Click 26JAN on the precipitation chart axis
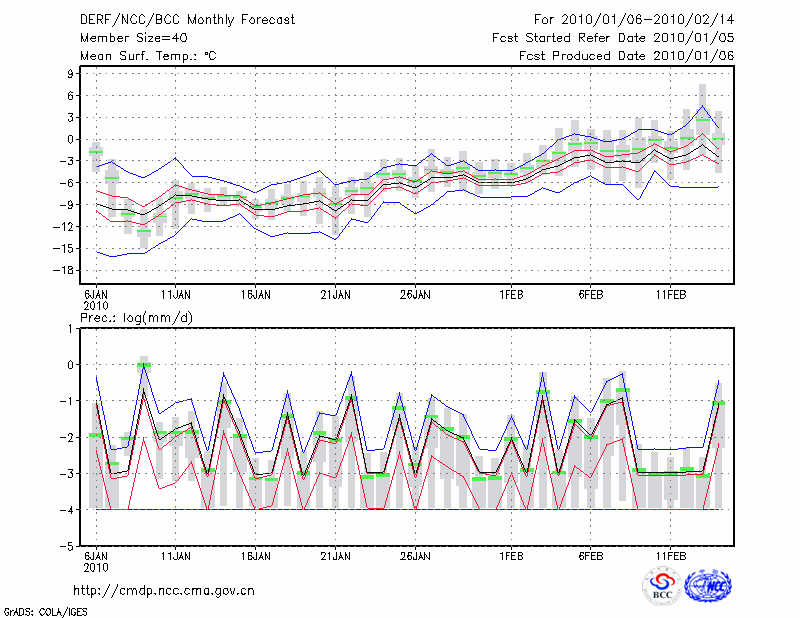Image resolution: width=800 pixels, height=618 pixels. tap(415, 554)
